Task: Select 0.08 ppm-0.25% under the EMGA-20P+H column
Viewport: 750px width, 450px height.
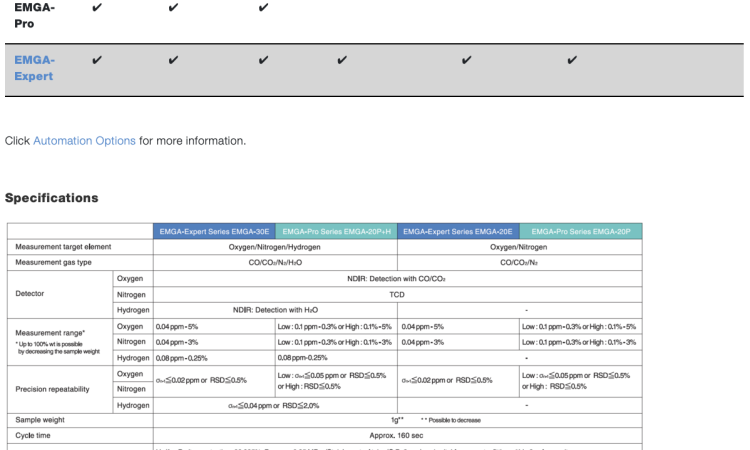Action: tap(303, 358)
